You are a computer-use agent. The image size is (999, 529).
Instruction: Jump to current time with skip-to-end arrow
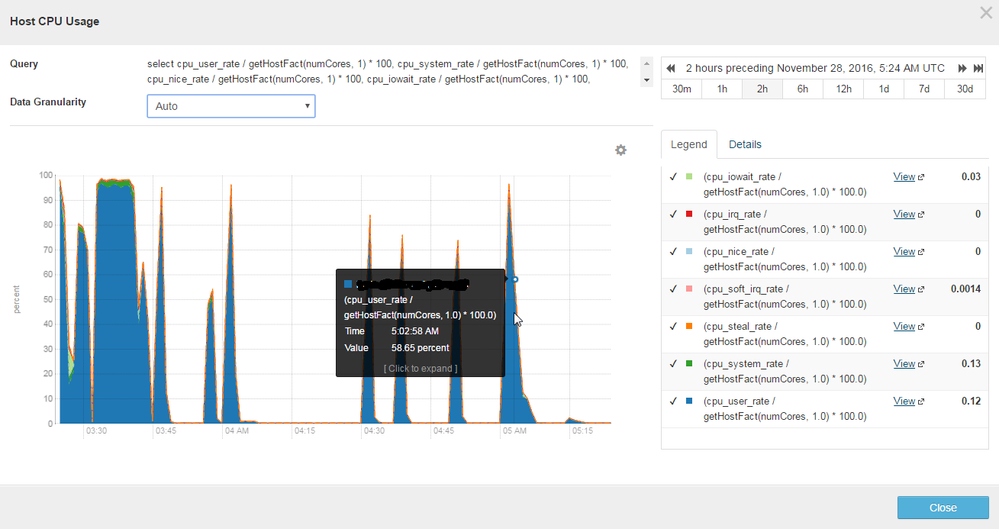978,68
